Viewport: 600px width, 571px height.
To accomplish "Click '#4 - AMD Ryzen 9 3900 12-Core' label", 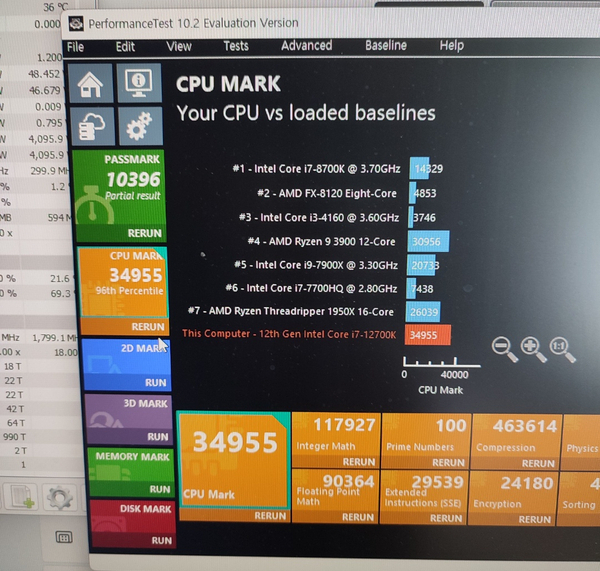I will click(x=321, y=241).
